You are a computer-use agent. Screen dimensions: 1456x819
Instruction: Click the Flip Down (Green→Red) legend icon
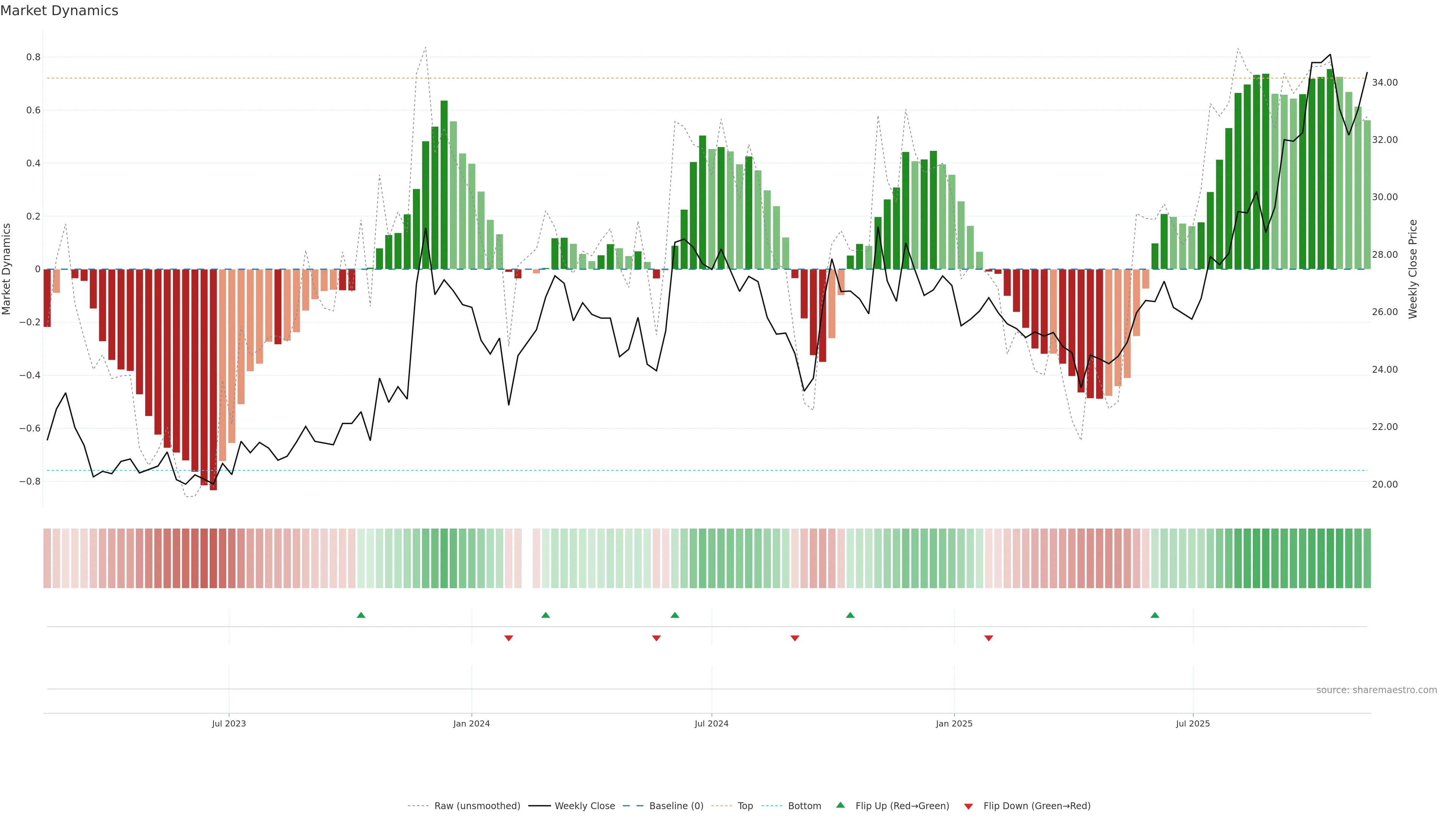tap(968, 806)
